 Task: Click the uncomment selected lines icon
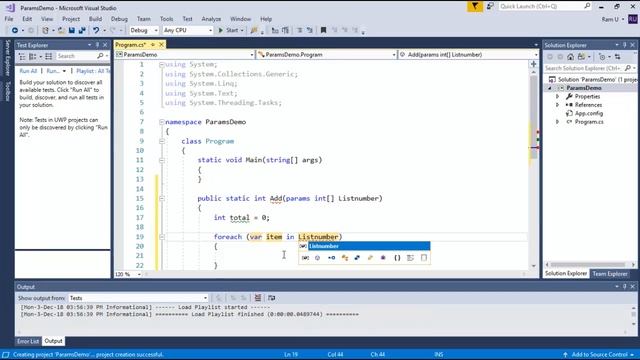(310, 30)
